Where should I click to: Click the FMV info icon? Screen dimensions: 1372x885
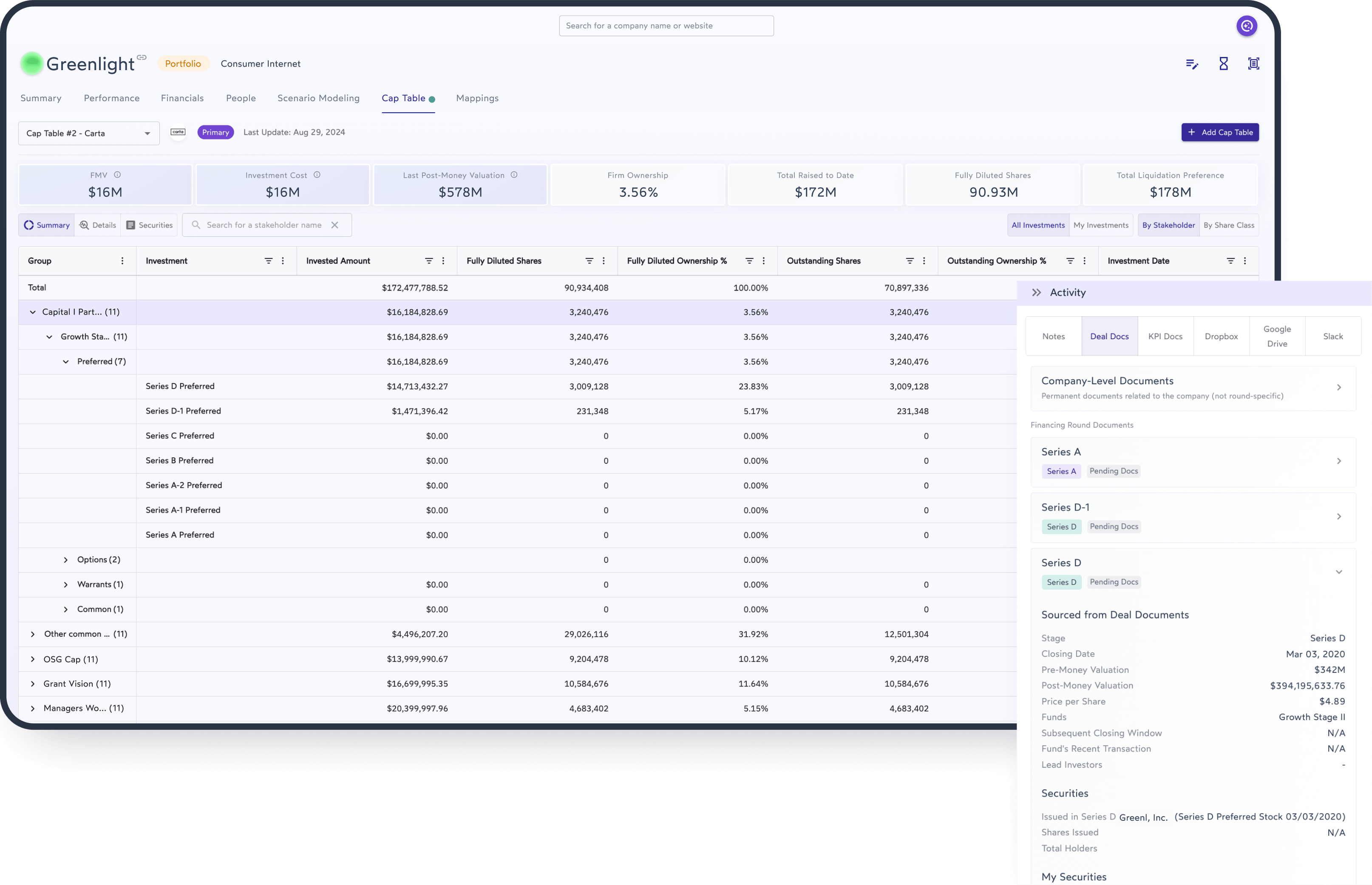pos(117,175)
